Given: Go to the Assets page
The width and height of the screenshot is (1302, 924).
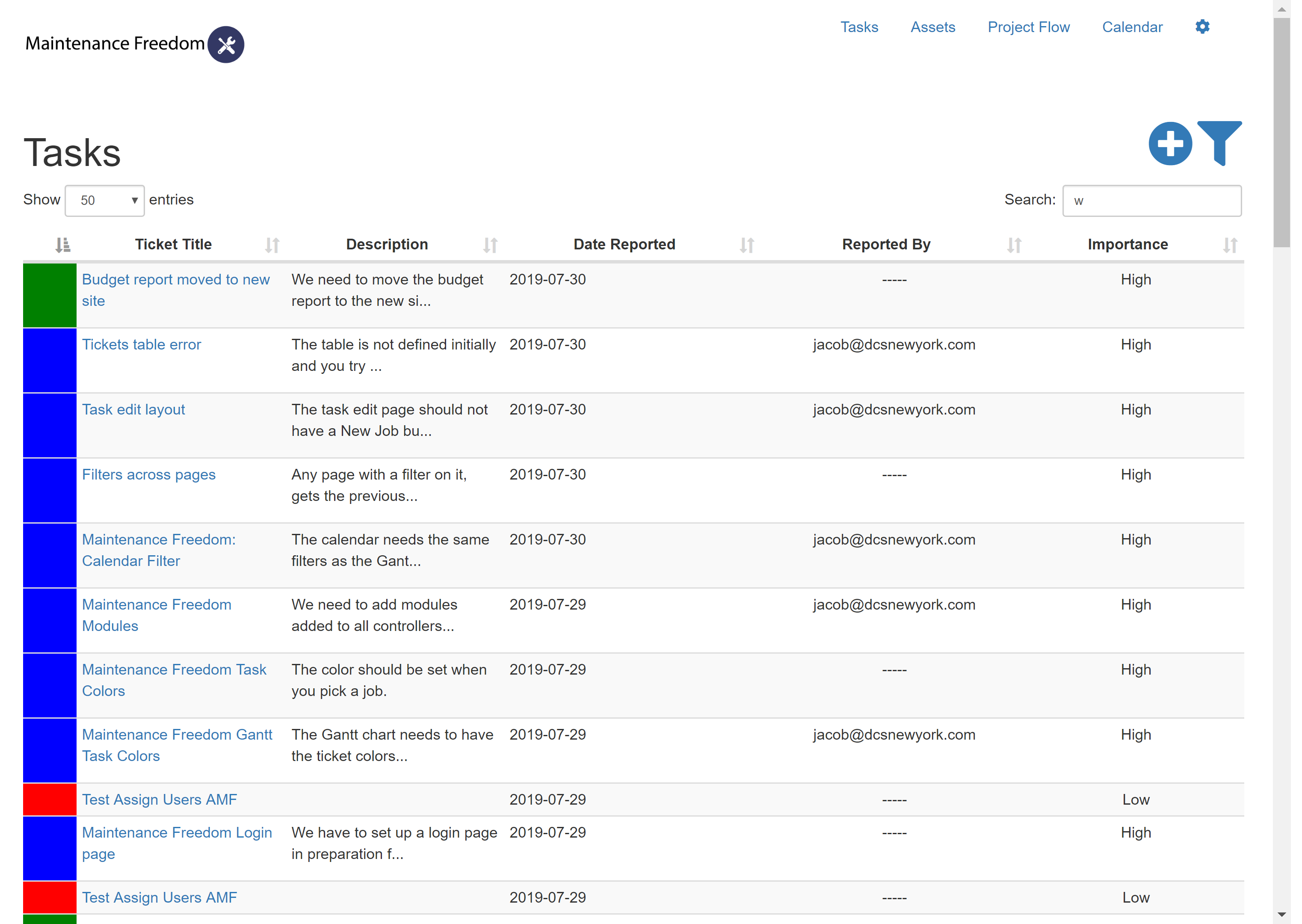Looking at the screenshot, I should (932, 27).
